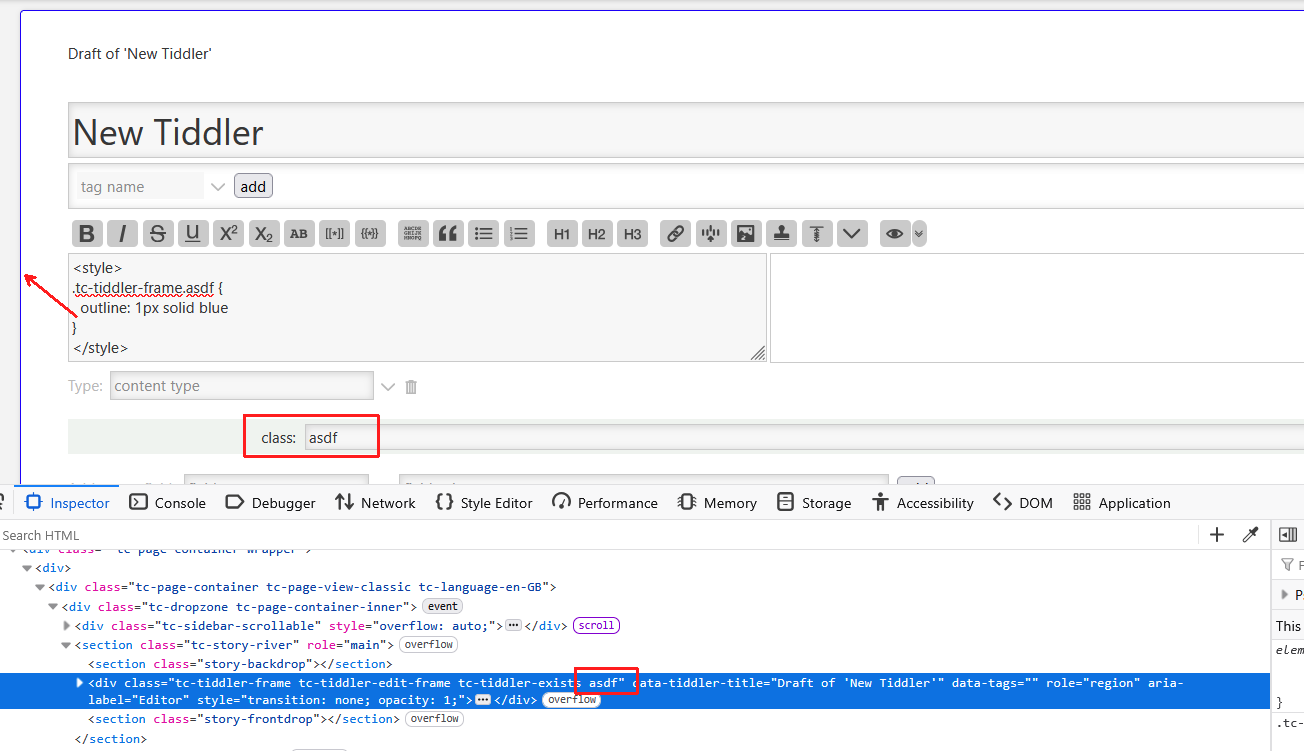Apply bold formatting in editor toolbar

(87, 234)
